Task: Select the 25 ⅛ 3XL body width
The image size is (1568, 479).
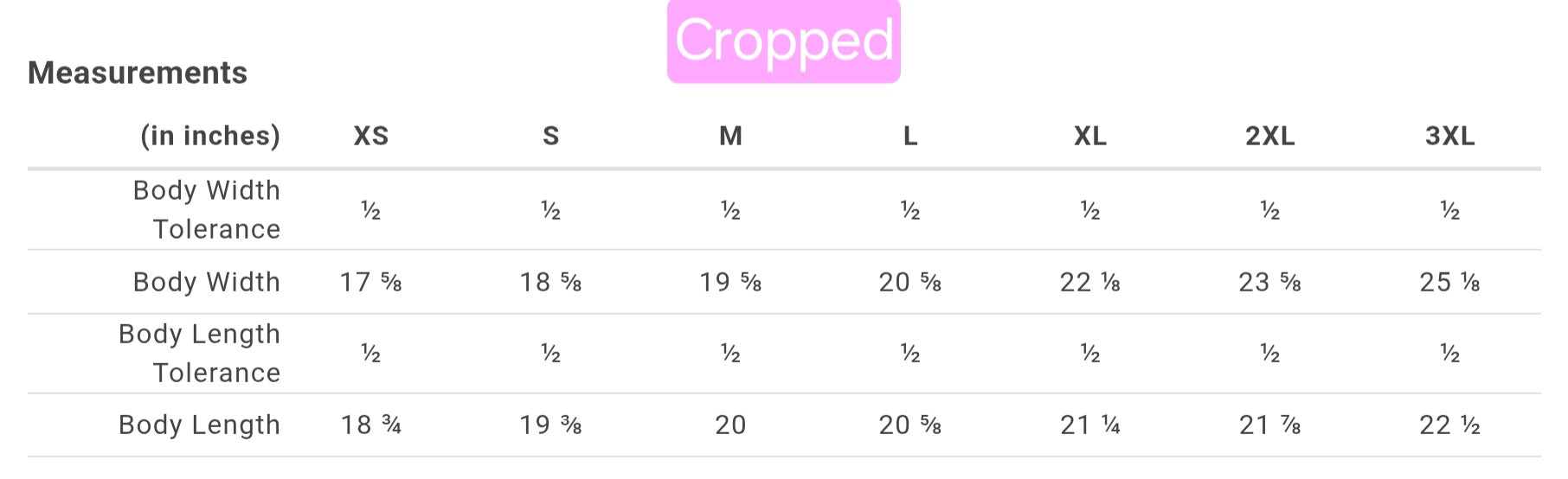Action: pyautogui.click(x=1450, y=282)
